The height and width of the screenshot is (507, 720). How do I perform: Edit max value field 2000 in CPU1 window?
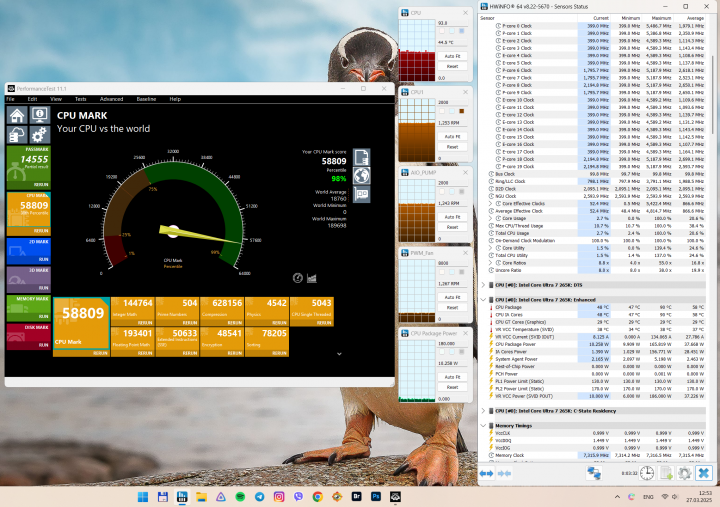pyautogui.click(x=452, y=102)
